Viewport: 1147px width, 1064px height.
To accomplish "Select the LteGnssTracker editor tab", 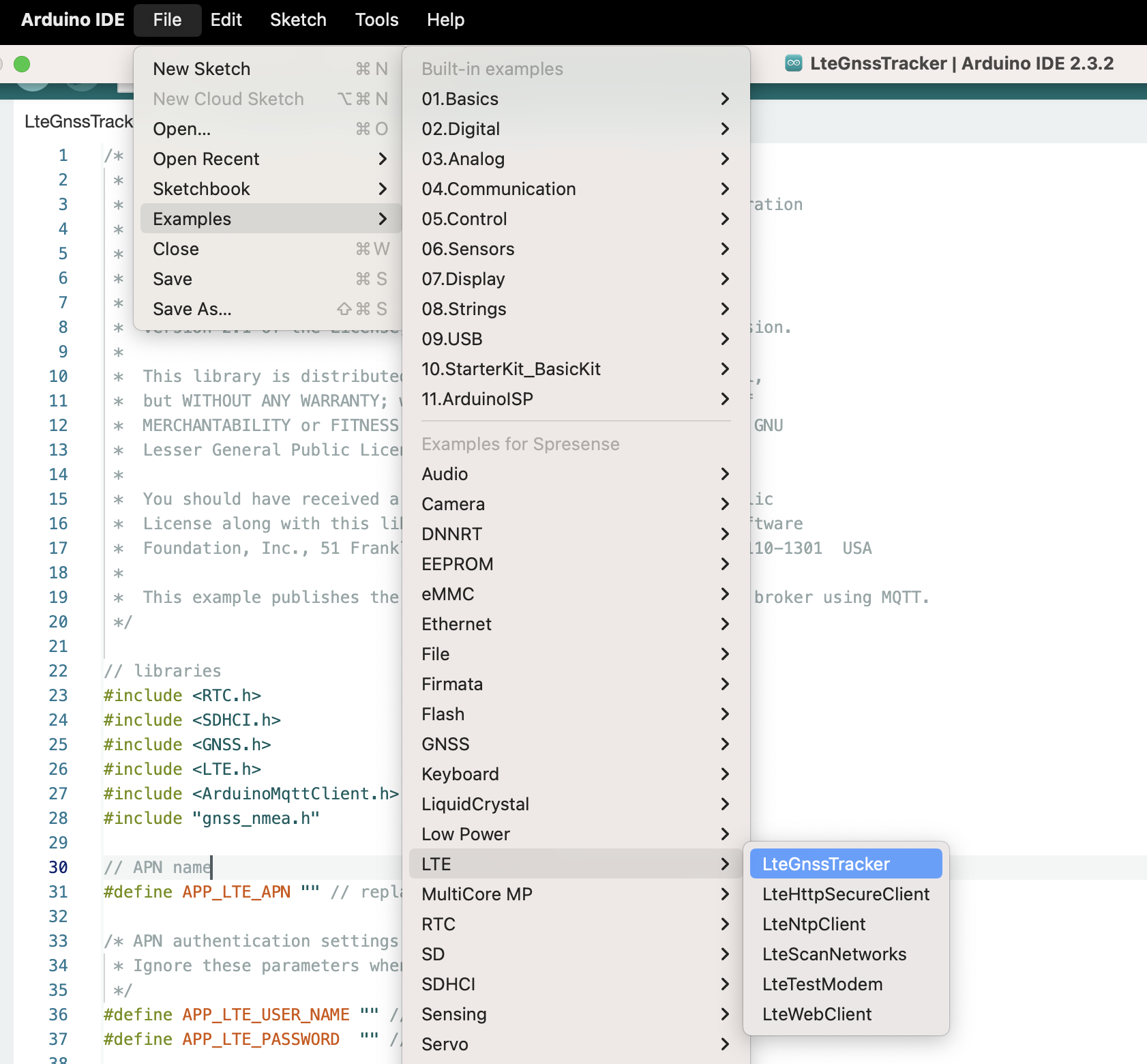I will (78, 121).
